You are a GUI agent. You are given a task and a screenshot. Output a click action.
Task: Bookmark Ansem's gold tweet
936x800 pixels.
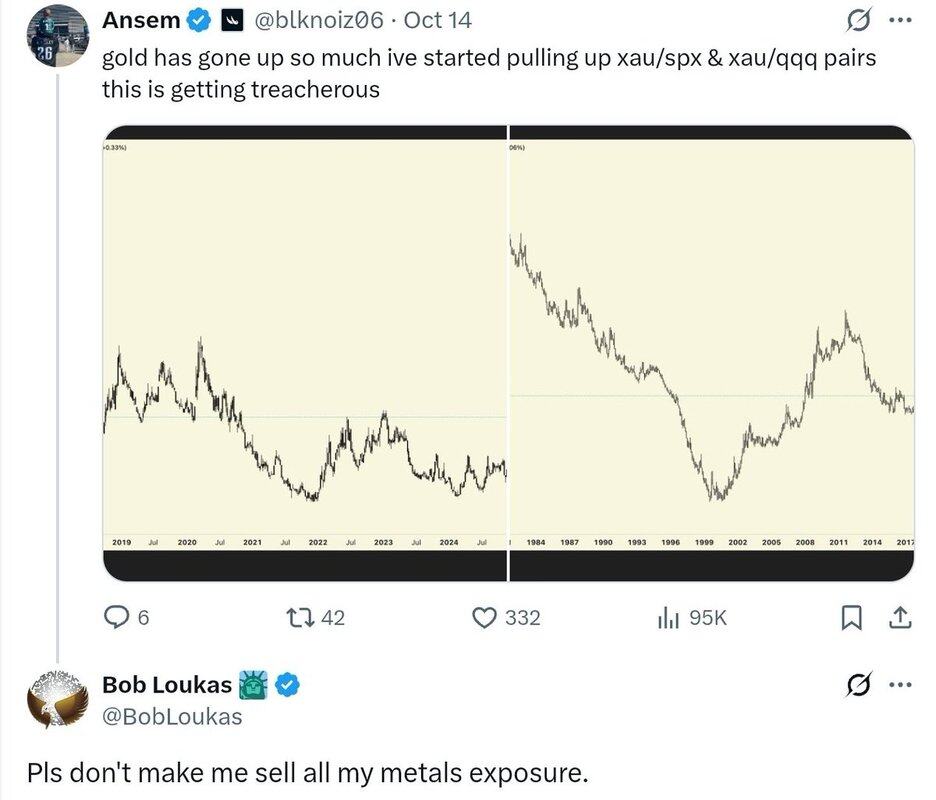coord(851,619)
